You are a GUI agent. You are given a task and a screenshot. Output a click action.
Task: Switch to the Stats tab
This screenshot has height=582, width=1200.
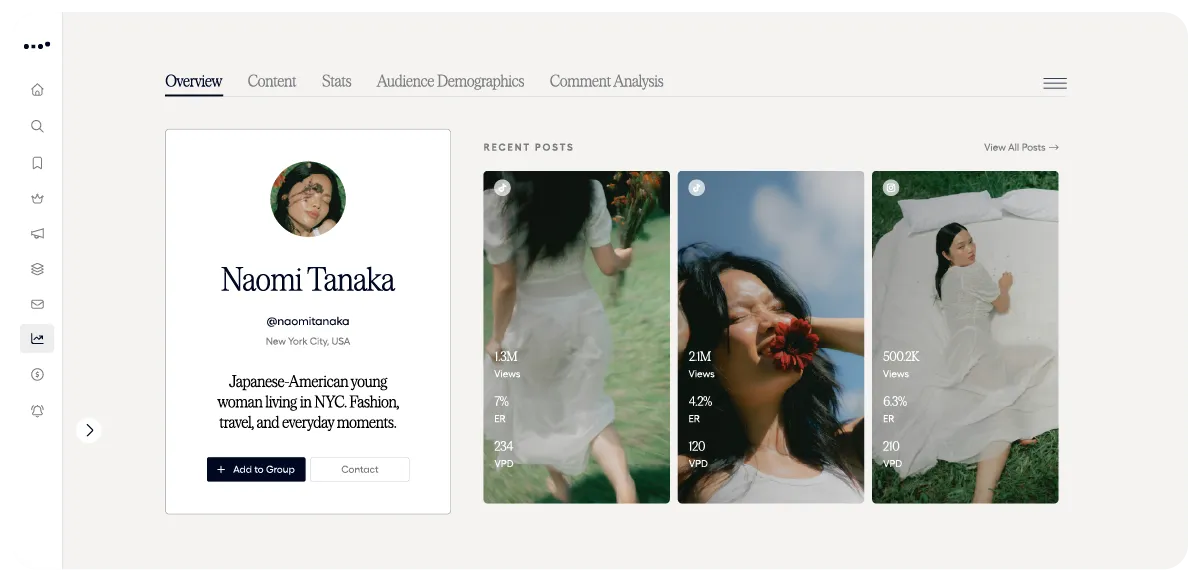click(x=336, y=82)
